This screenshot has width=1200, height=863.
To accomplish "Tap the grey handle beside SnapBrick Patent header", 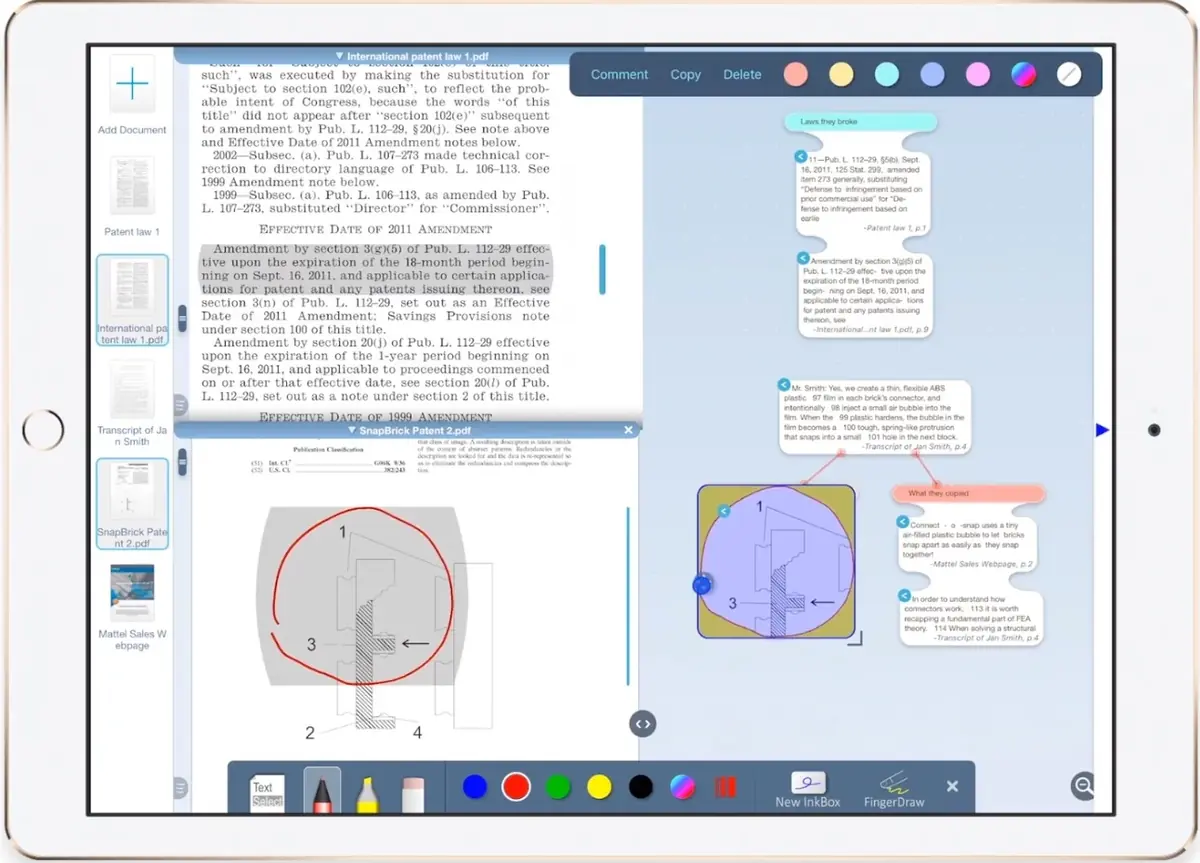I will click(182, 461).
